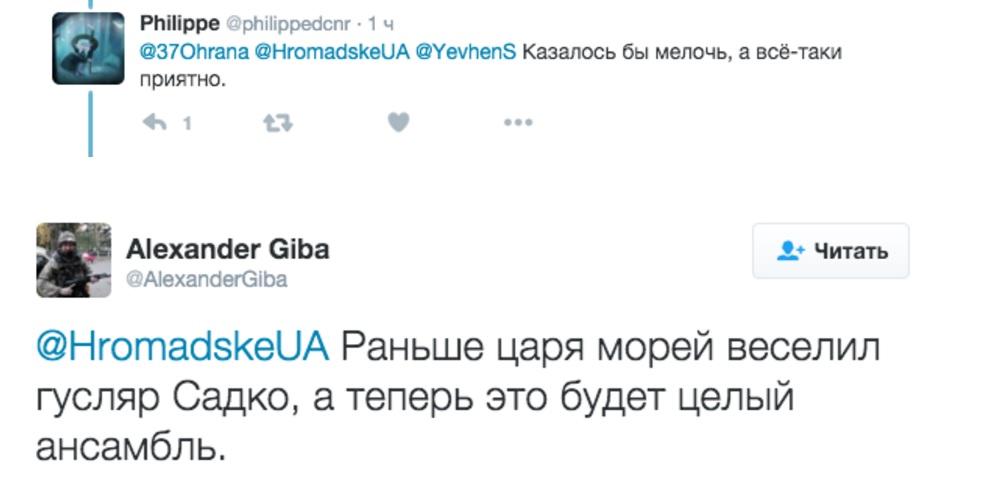This screenshot has height=493, width=991.
Task: Retweet Philippe's reply
Action: point(277,122)
